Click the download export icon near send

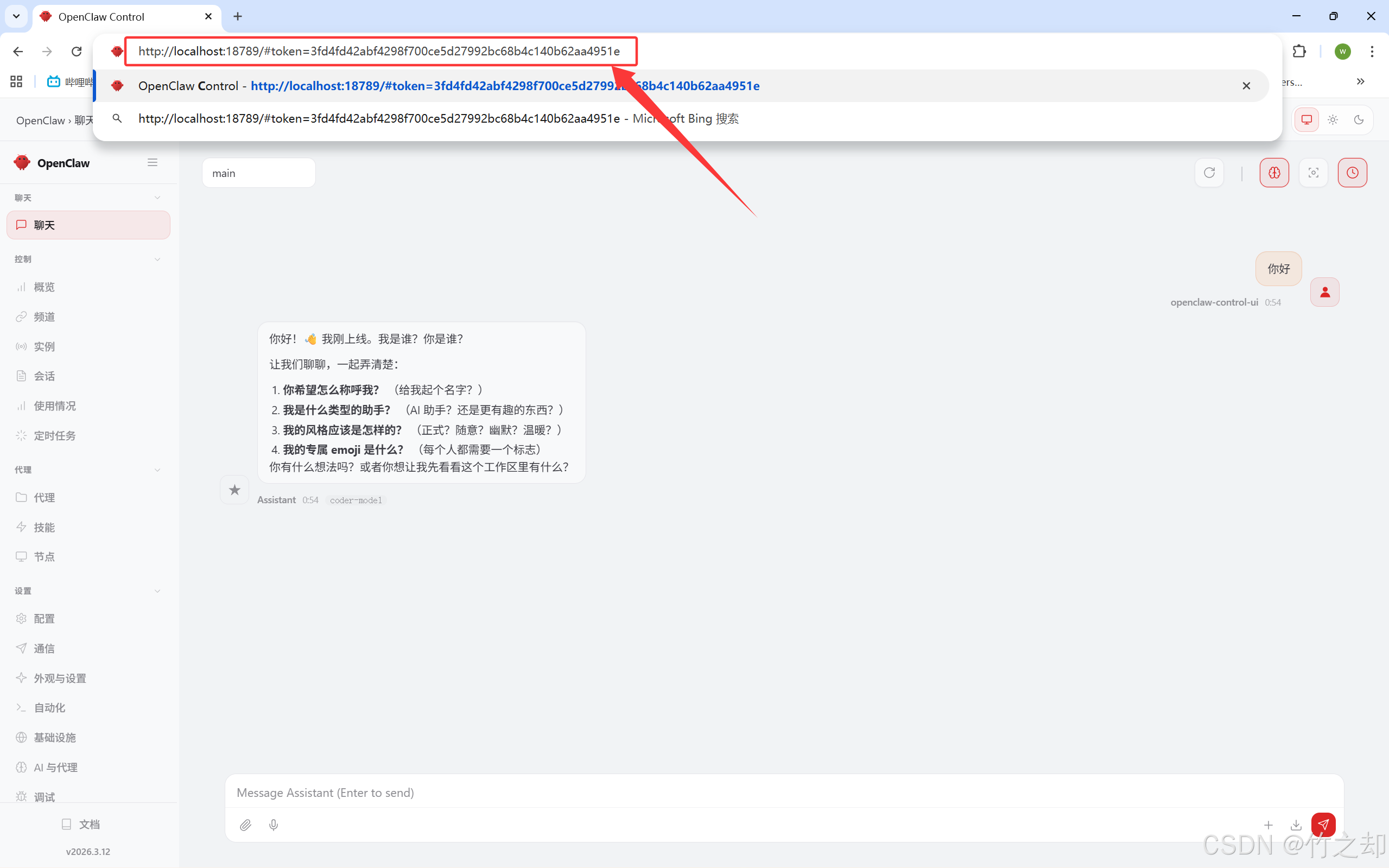(1296, 825)
